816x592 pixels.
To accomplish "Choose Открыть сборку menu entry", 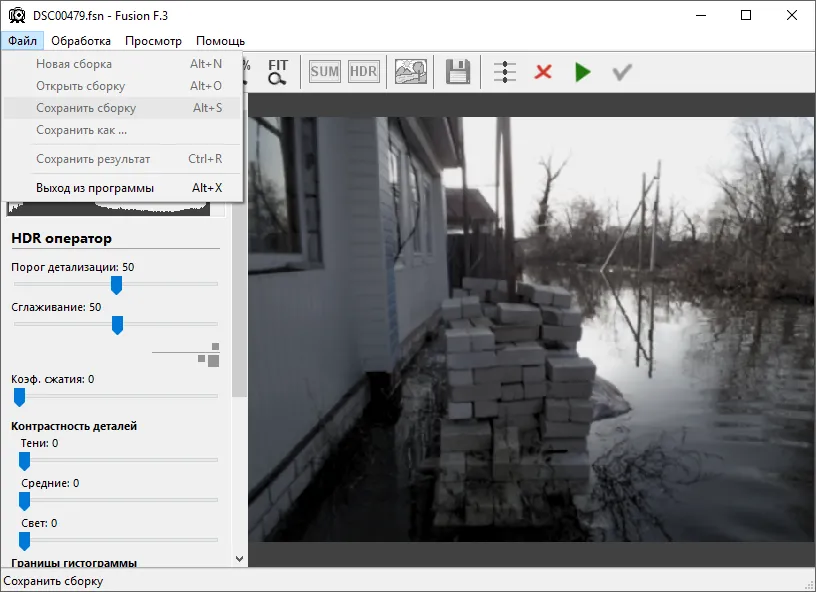I will (122, 86).
